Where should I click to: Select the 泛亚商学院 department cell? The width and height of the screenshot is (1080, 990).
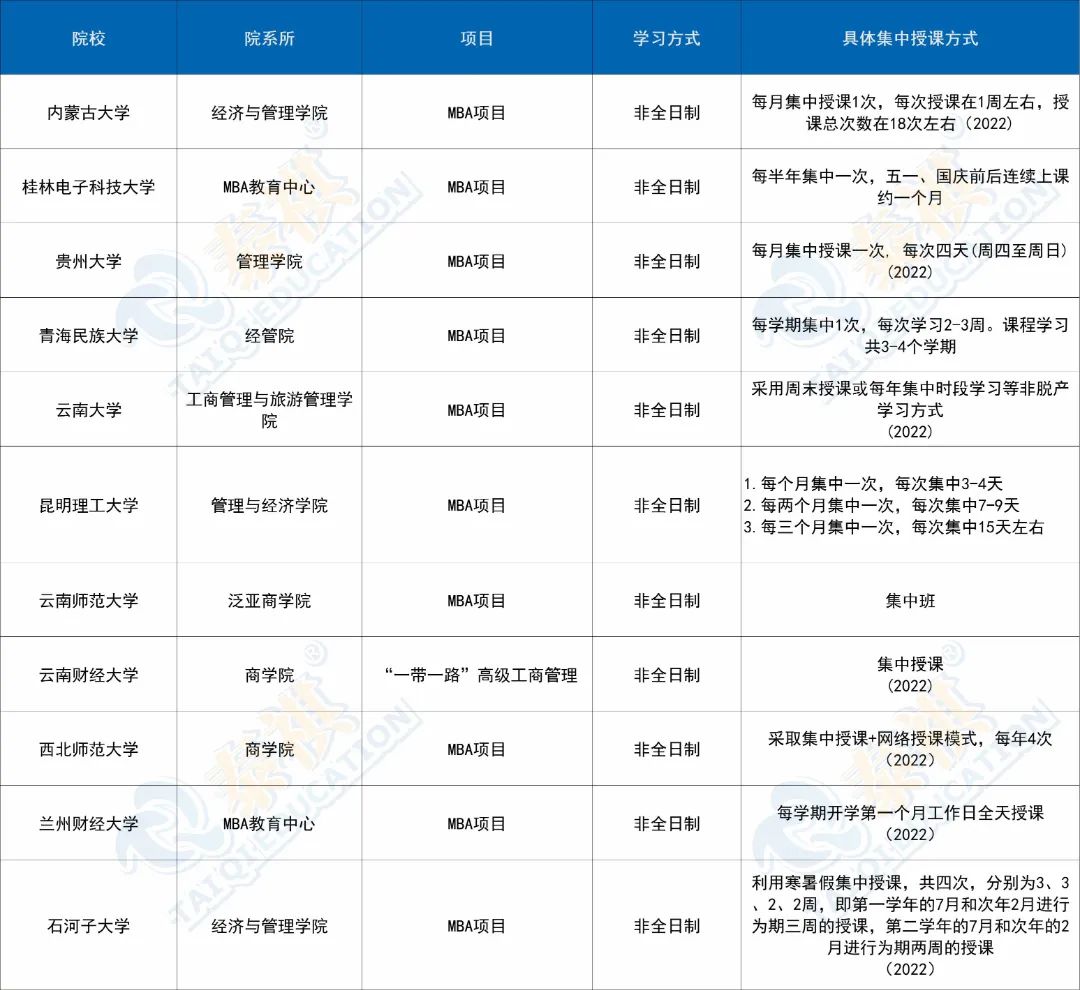click(x=269, y=600)
